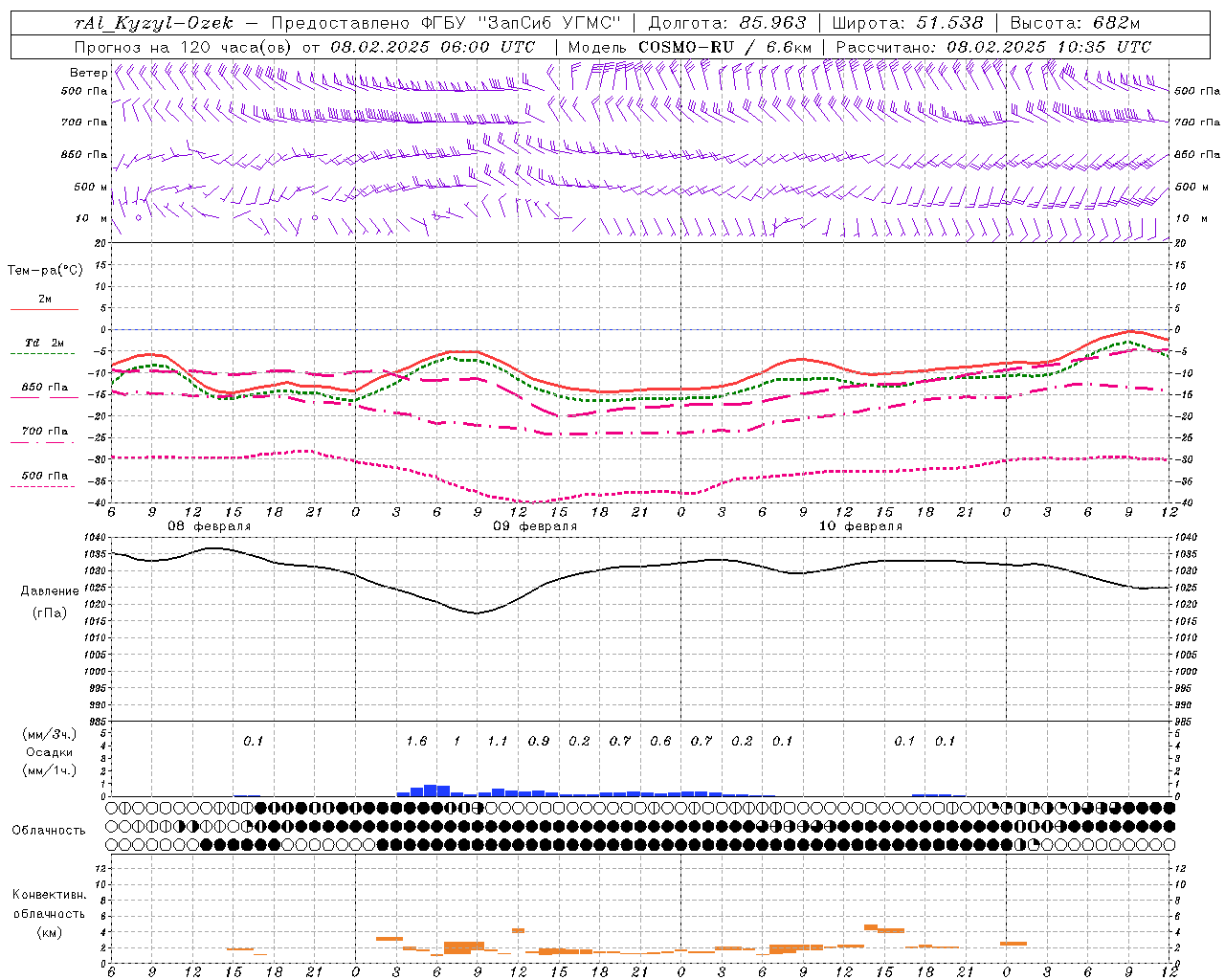Click the computed time Рассчитано: 08.02.2025 10:35 UTC
Screen dimensions: 1225x980
[993, 47]
